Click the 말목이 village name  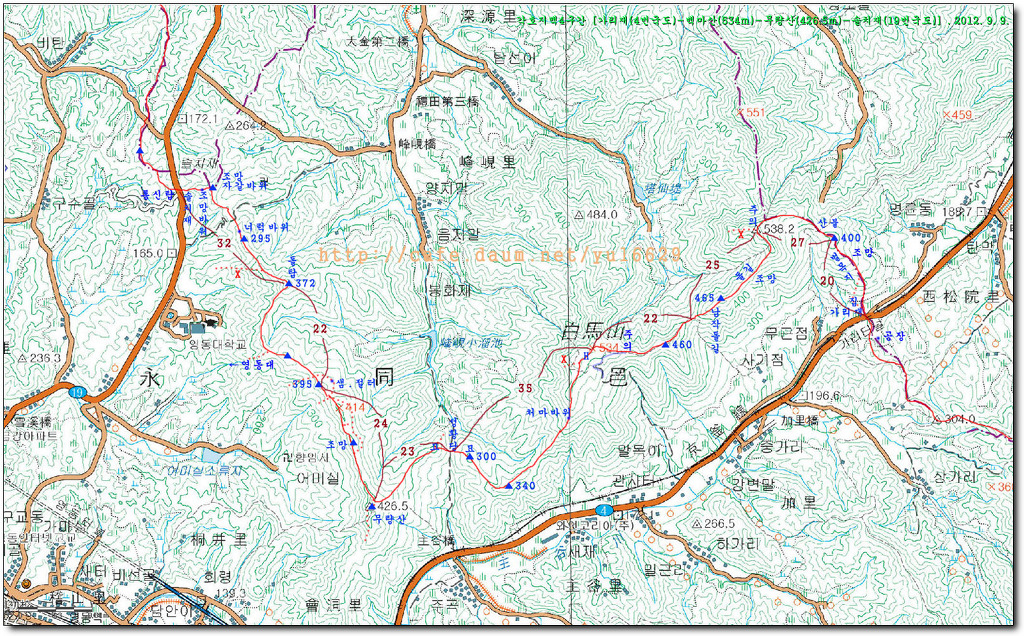(x=639, y=451)
